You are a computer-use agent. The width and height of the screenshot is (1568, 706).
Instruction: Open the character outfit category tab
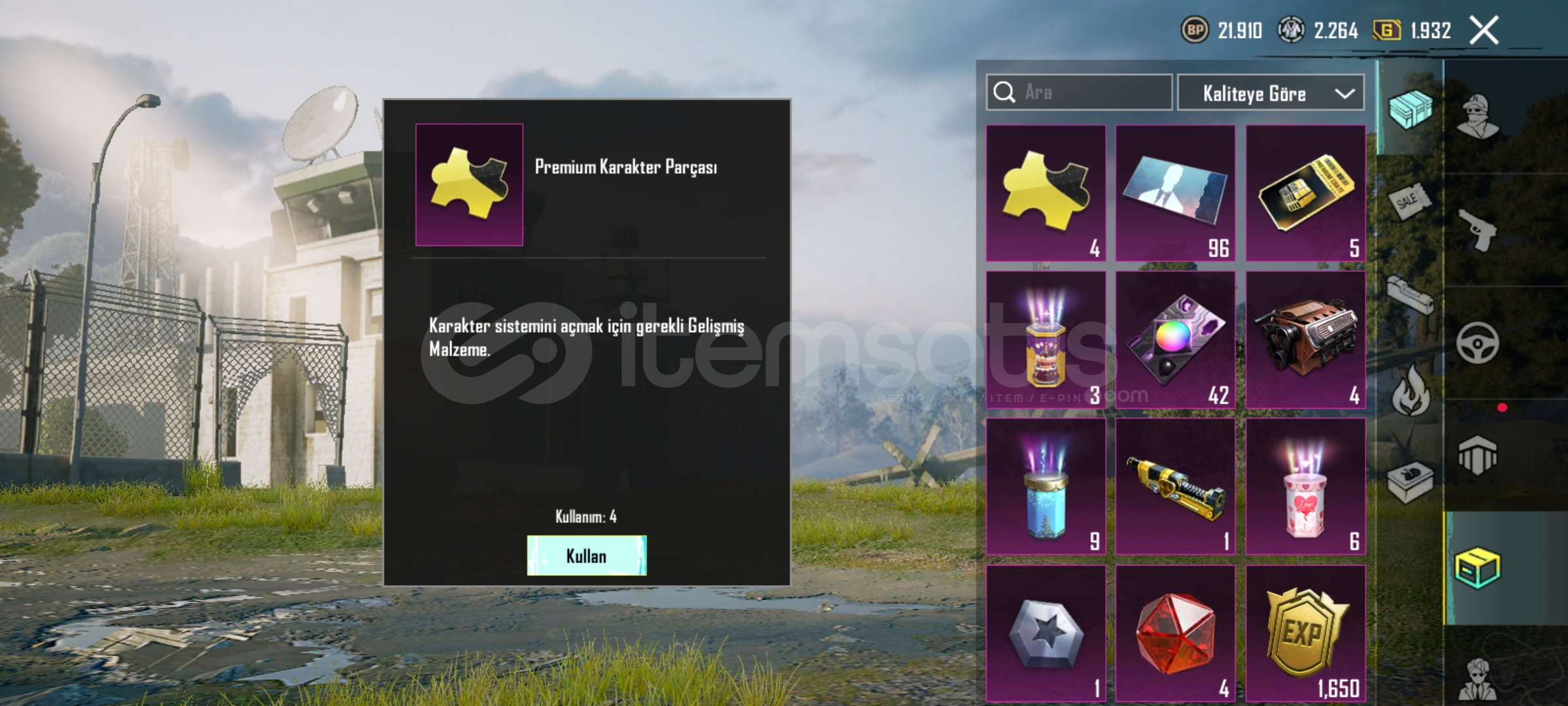1478,116
